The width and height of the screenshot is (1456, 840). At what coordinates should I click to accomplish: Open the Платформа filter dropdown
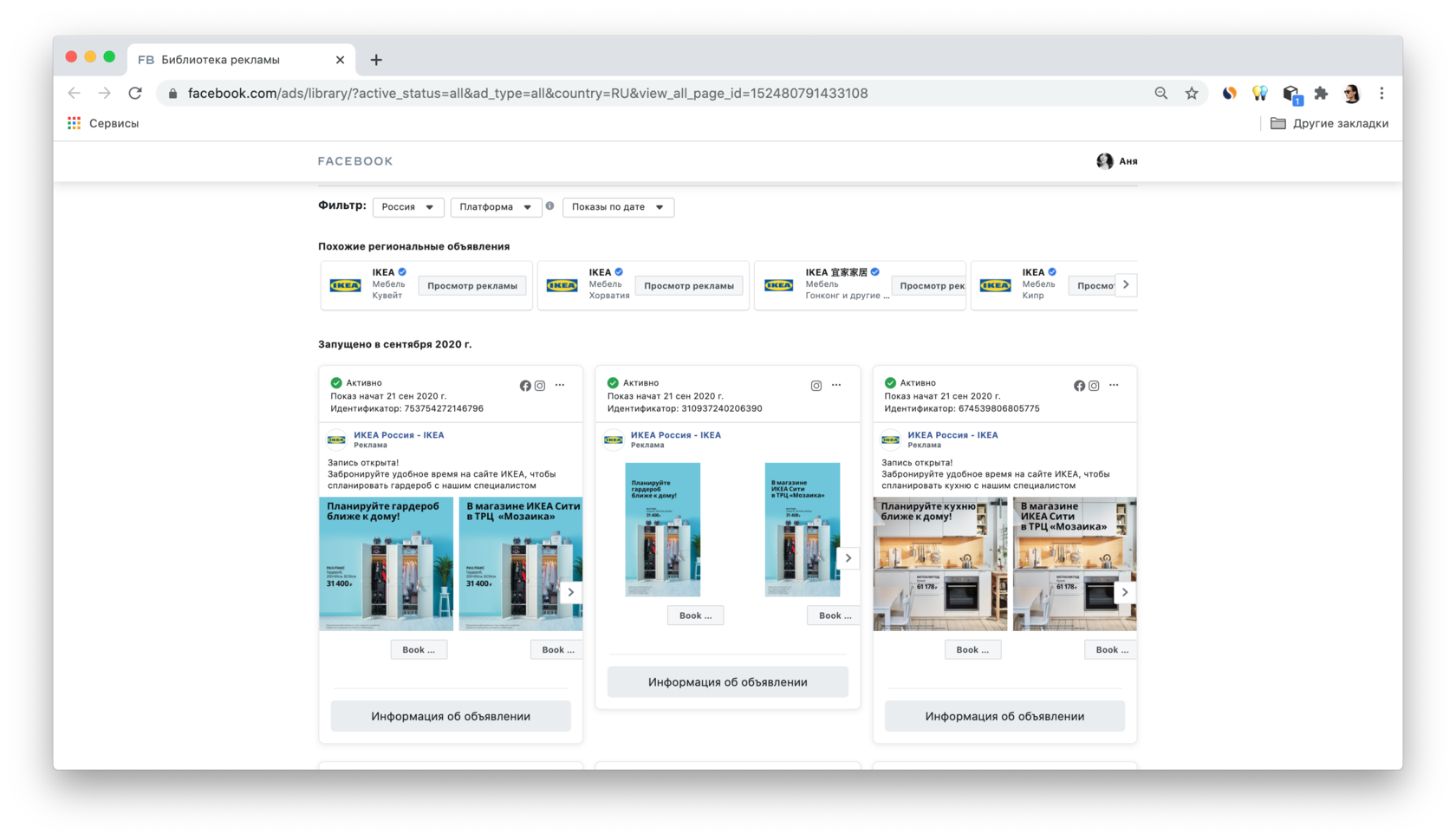click(496, 207)
